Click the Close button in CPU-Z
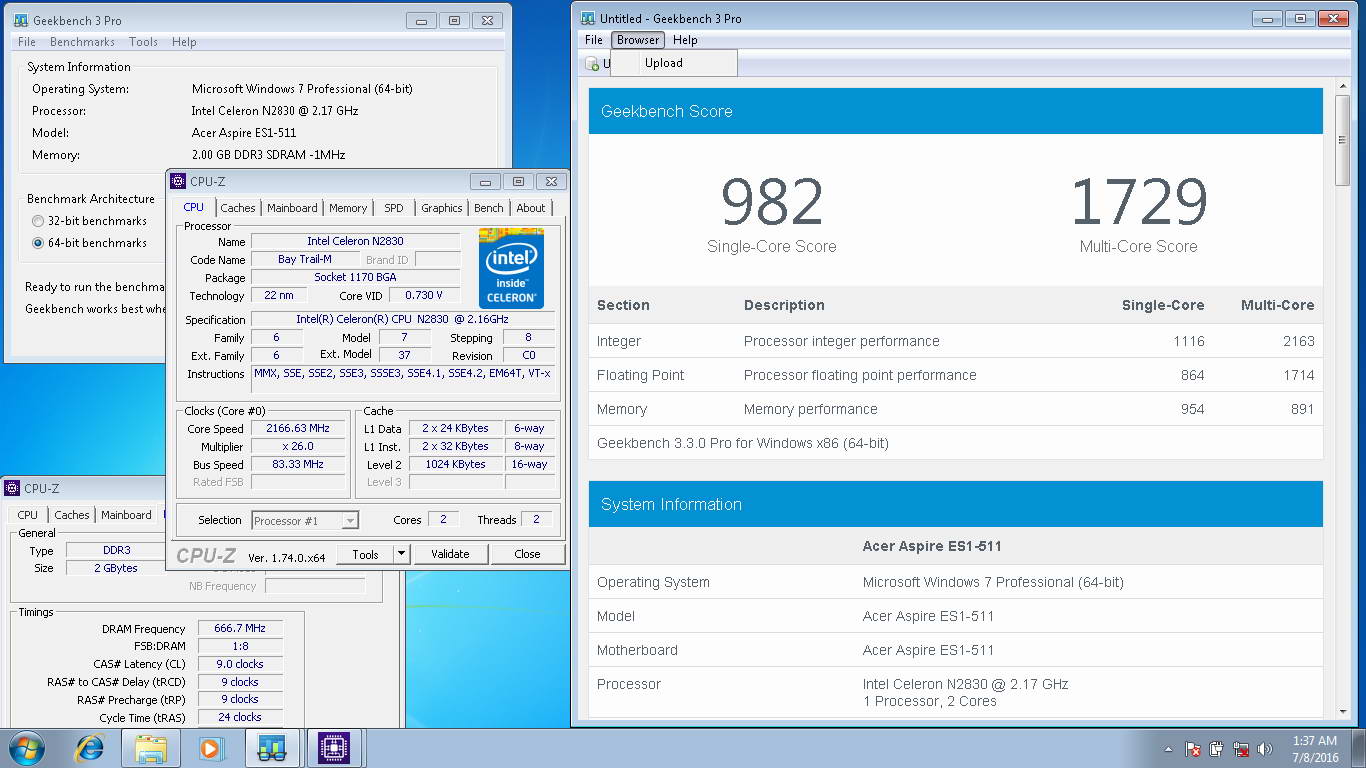Image resolution: width=1366 pixels, height=768 pixels. click(x=527, y=554)
